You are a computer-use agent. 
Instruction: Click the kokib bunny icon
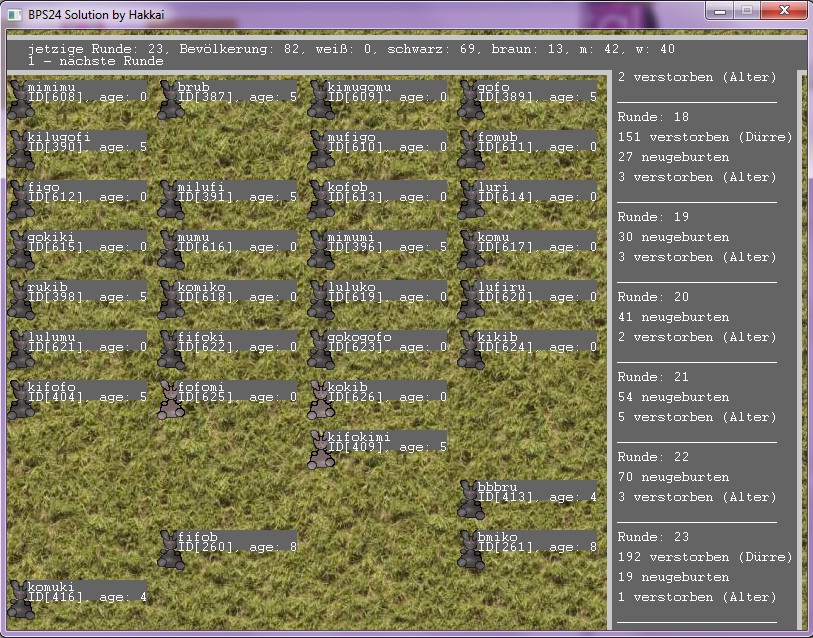pyautogui.click(x=320, y=399)
